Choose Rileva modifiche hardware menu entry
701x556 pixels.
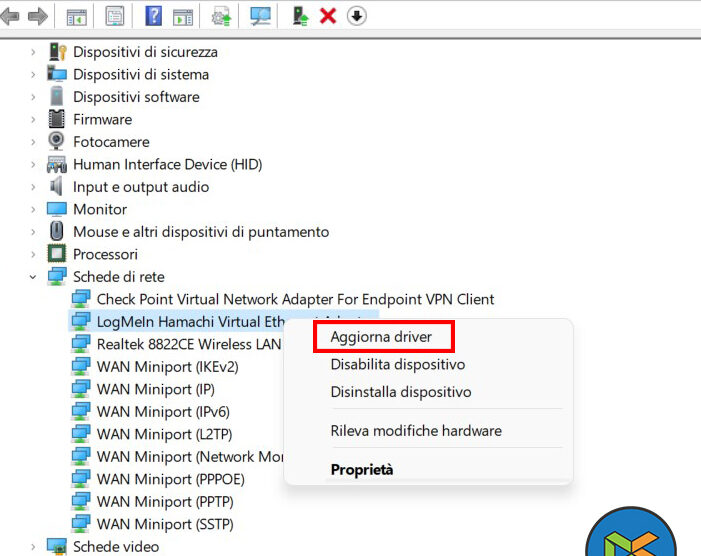416,431
